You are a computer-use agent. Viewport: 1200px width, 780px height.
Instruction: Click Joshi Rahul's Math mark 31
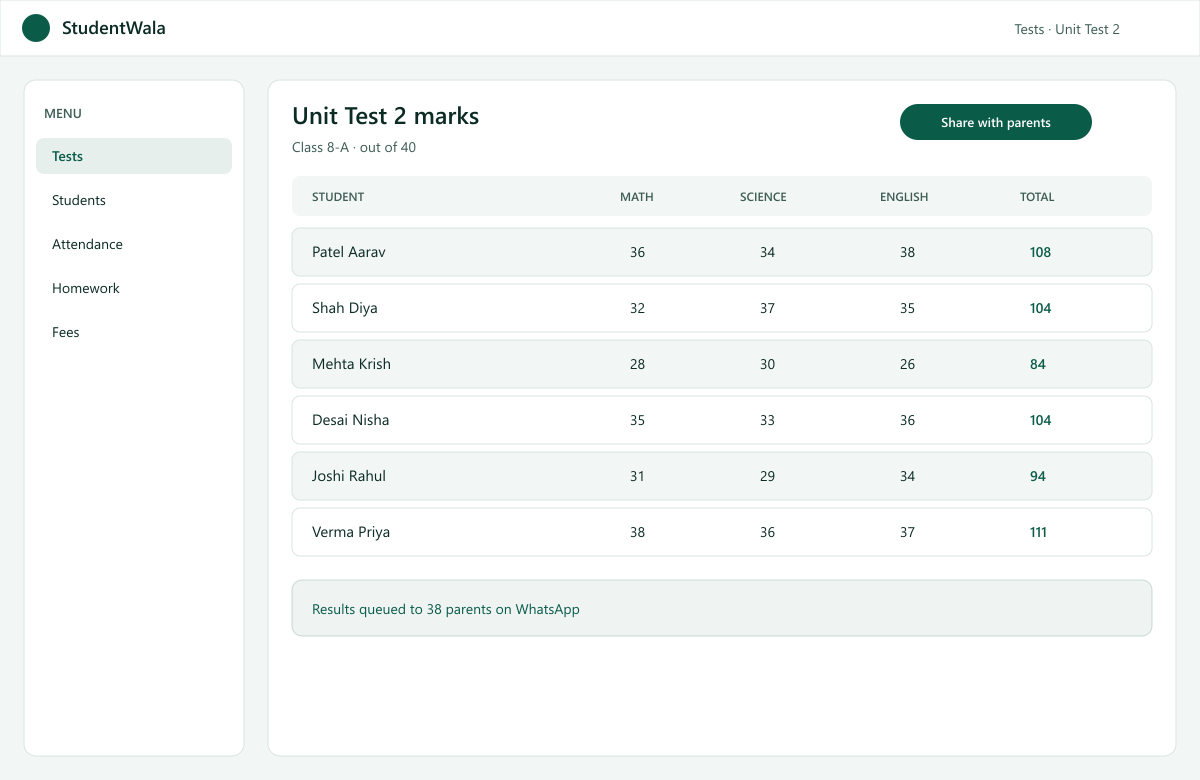638,476
